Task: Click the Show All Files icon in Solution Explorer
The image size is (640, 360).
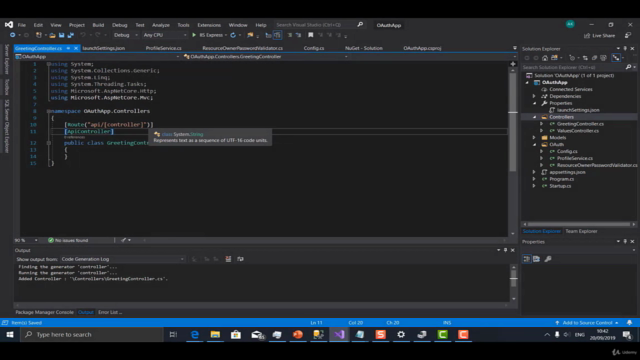Action: 603,58
